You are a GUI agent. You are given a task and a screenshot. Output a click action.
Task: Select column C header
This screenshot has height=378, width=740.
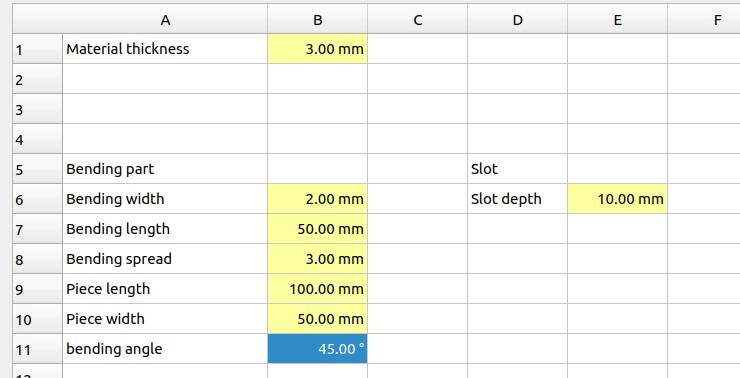[x=417, y=19]
